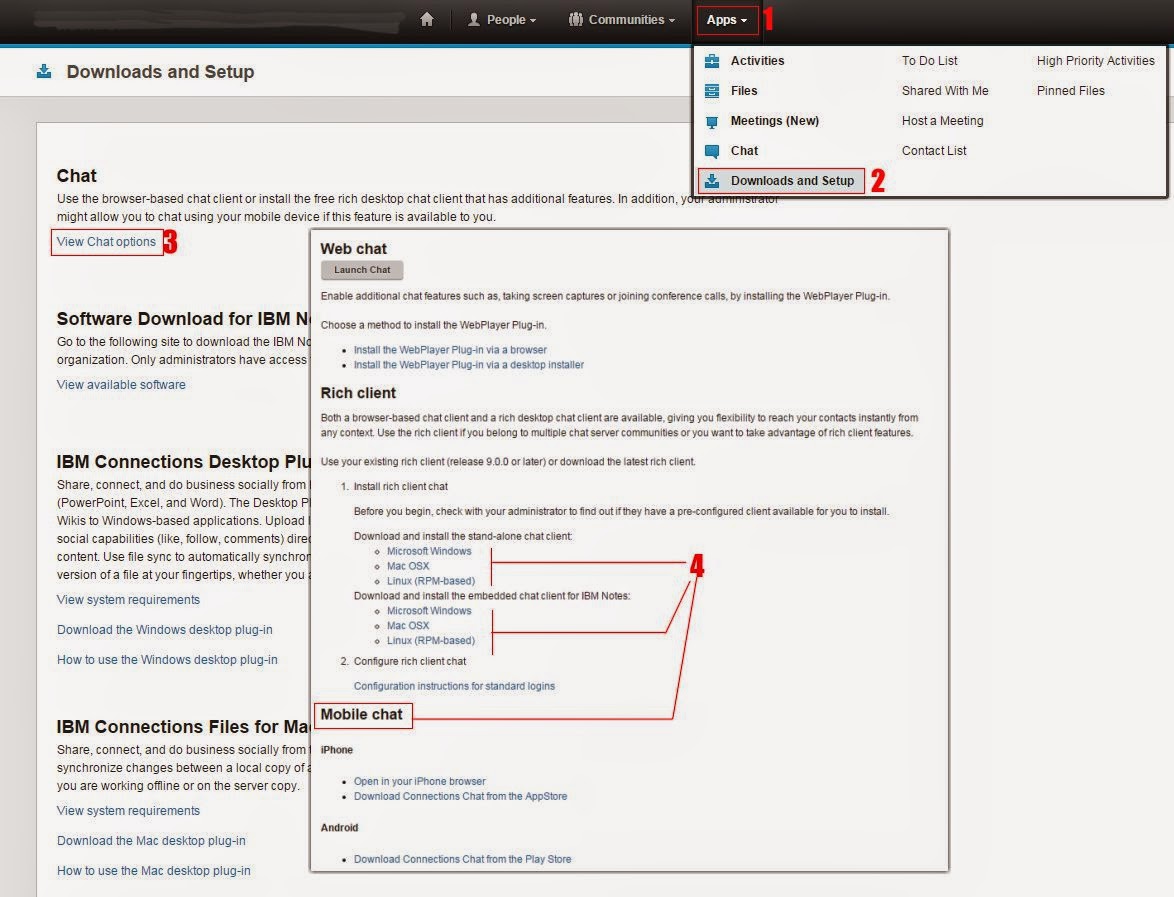
Task: Click View Chat options link
Action: coord(106,242)
